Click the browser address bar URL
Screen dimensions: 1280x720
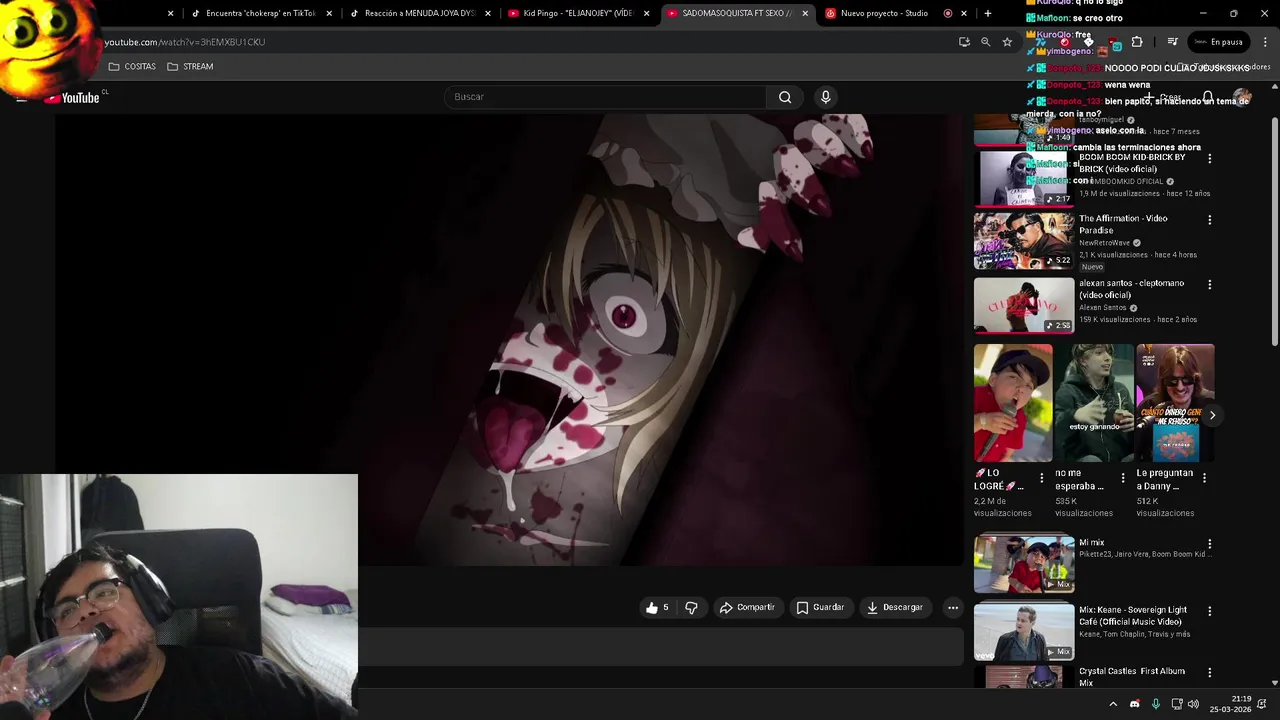[185, 42]
